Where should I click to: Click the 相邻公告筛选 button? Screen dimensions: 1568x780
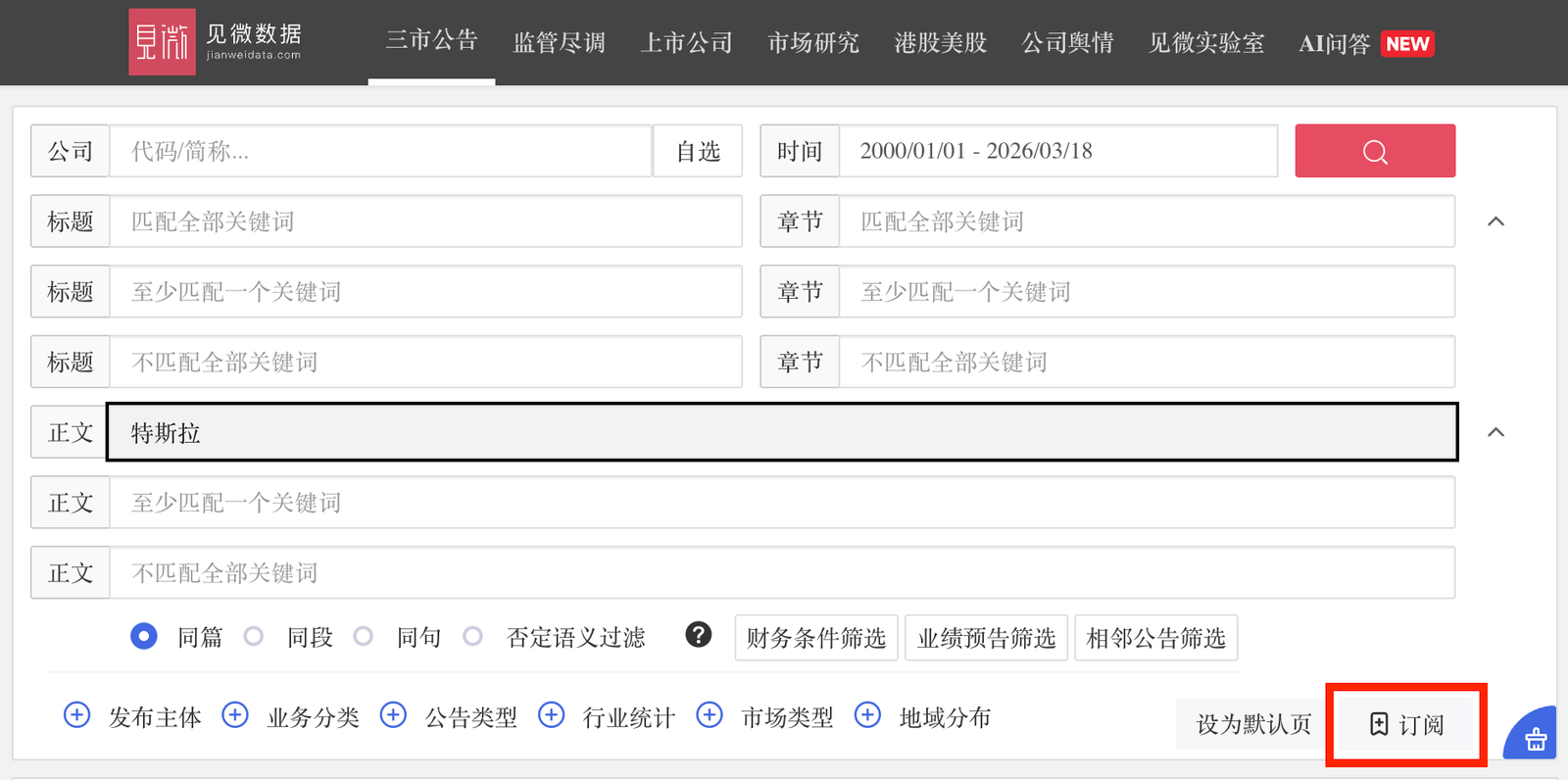(1156, 638)
